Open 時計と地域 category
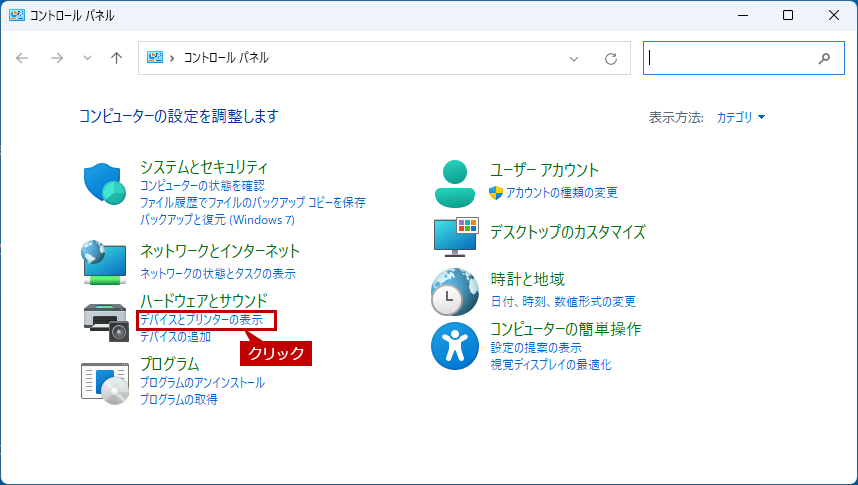Viewport: 858px width, 485px height. point(527,279)
